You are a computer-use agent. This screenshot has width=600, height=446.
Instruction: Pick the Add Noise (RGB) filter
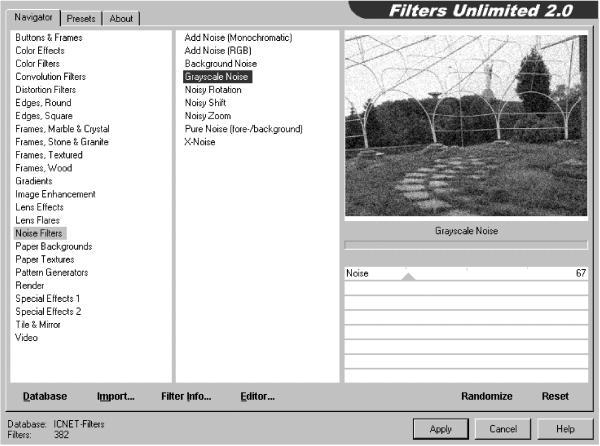pyautogui.click(x=218, y=50)
